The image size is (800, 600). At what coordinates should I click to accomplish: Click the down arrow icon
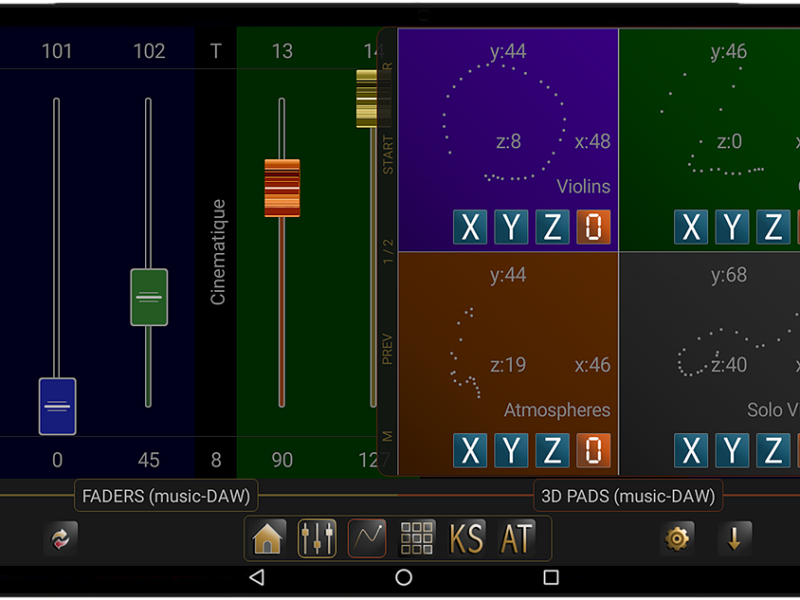[734, 539]
